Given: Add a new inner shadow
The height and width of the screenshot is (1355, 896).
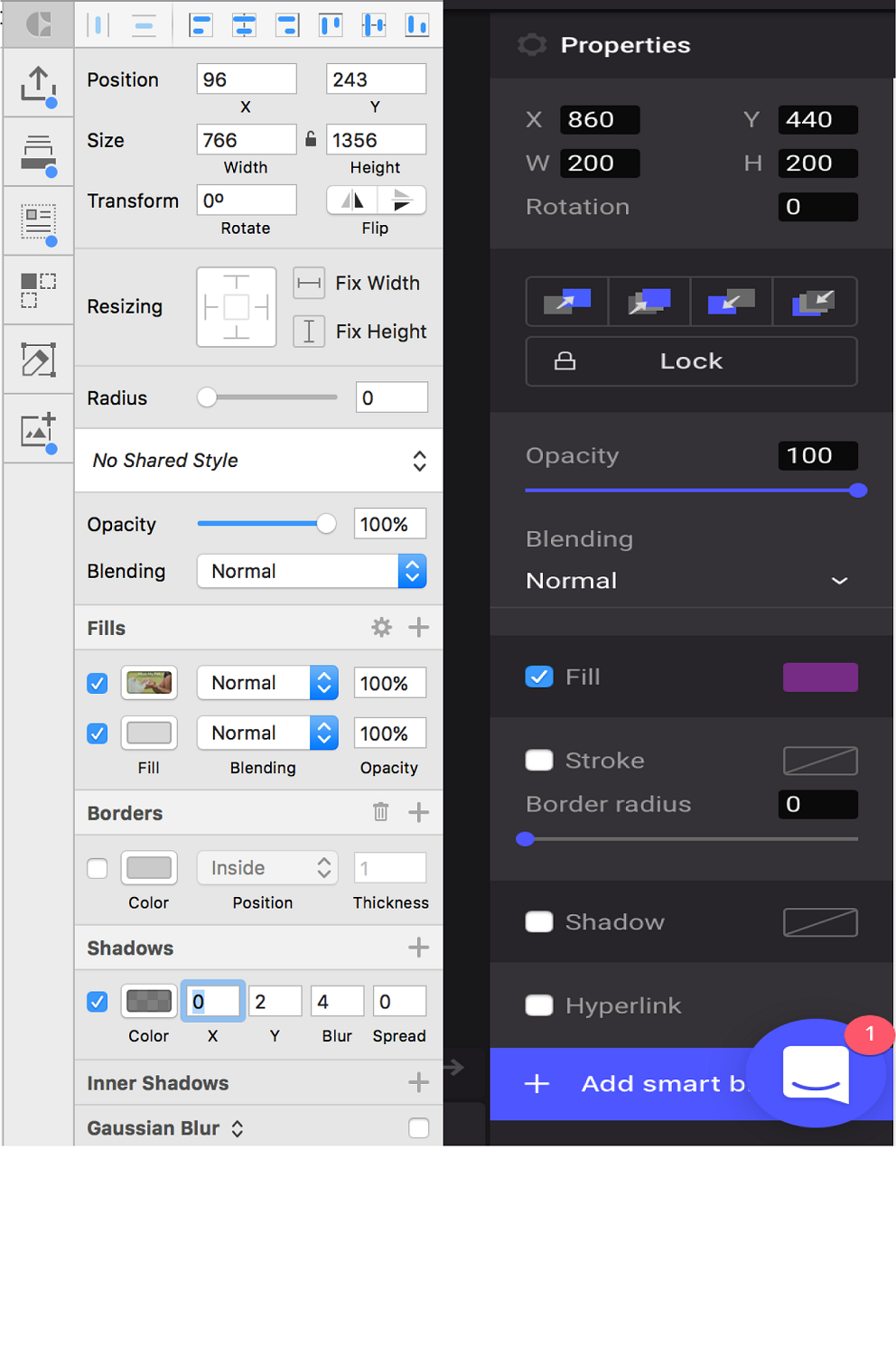Looking at the screenshot, I should pos(418,1082).
